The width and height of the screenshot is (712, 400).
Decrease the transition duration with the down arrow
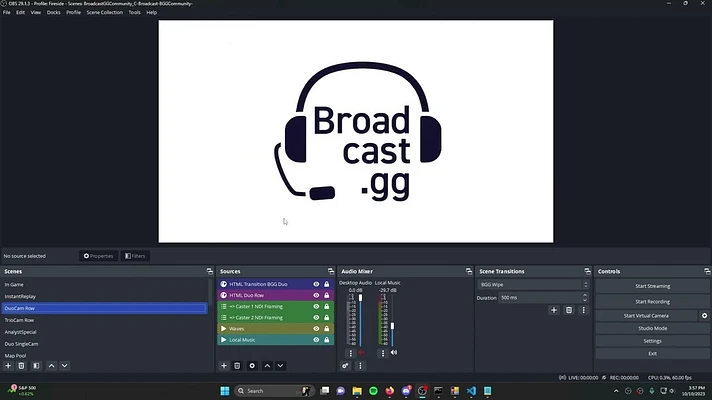click(x=585, y=300)
